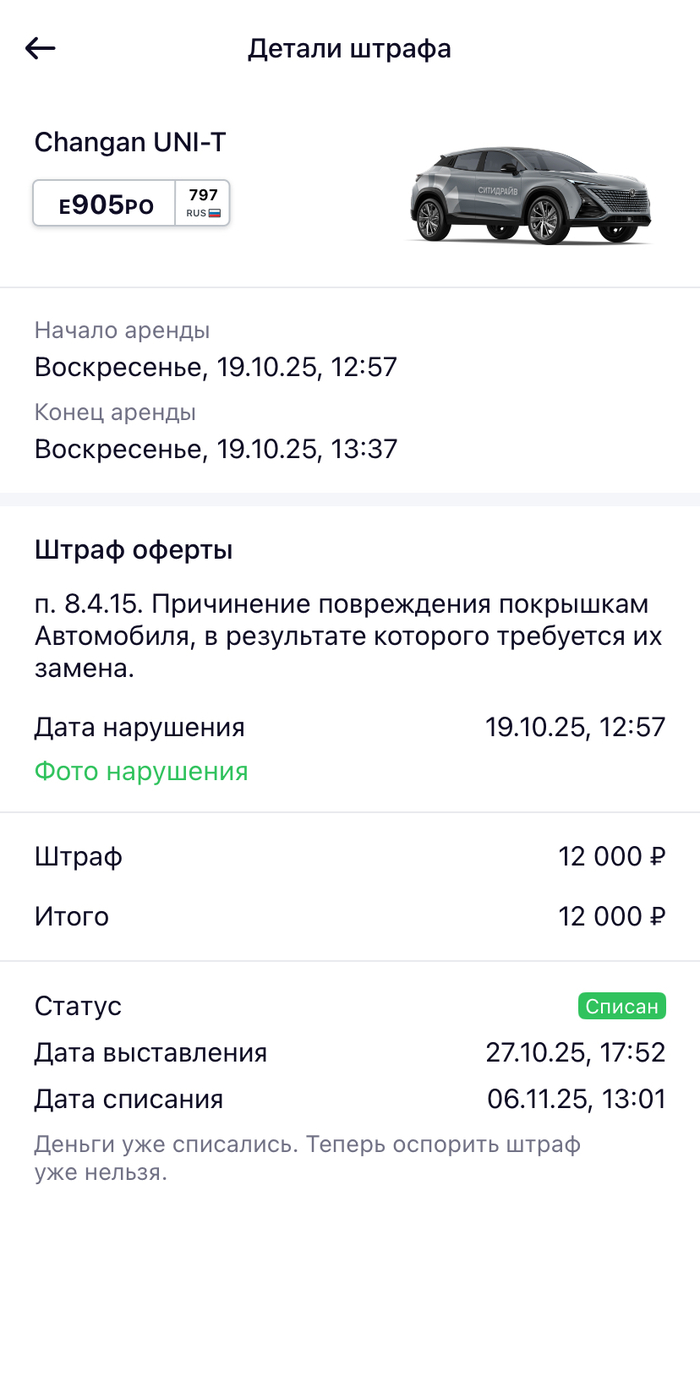
Task: Tap the Дата списания value 06.11.25
Action: [x=576, y=1100]
